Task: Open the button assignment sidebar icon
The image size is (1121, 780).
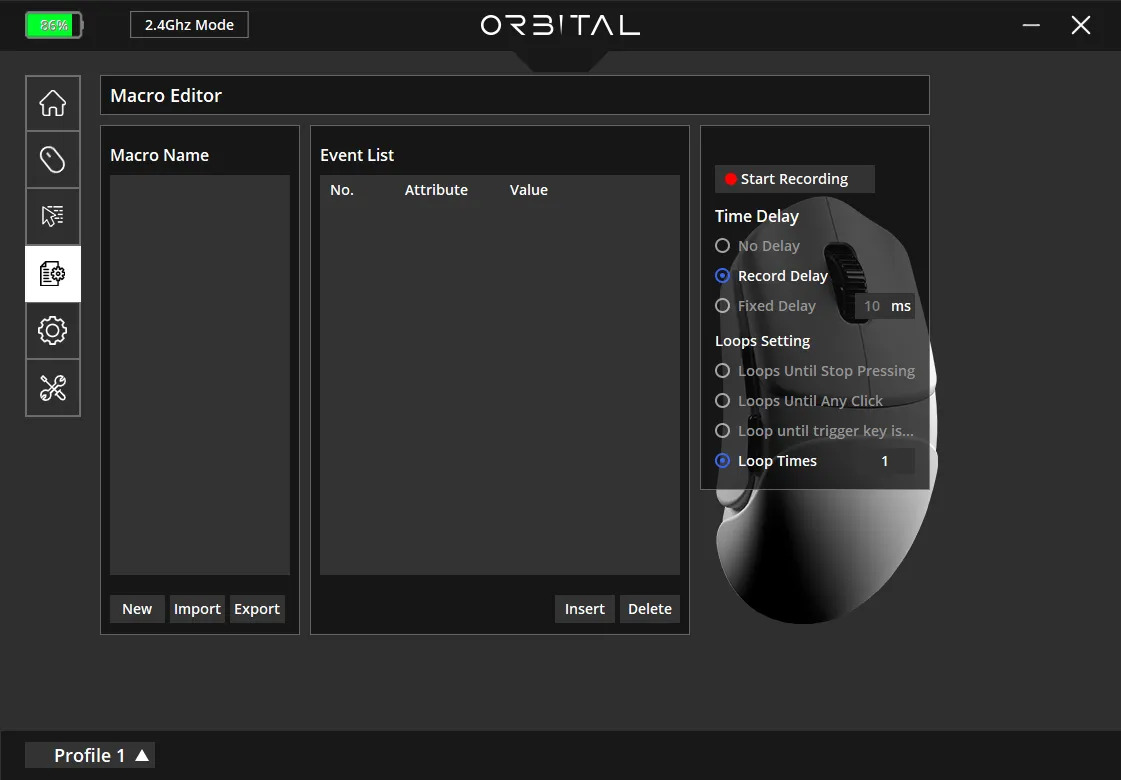Action: [x=52, y=216]
